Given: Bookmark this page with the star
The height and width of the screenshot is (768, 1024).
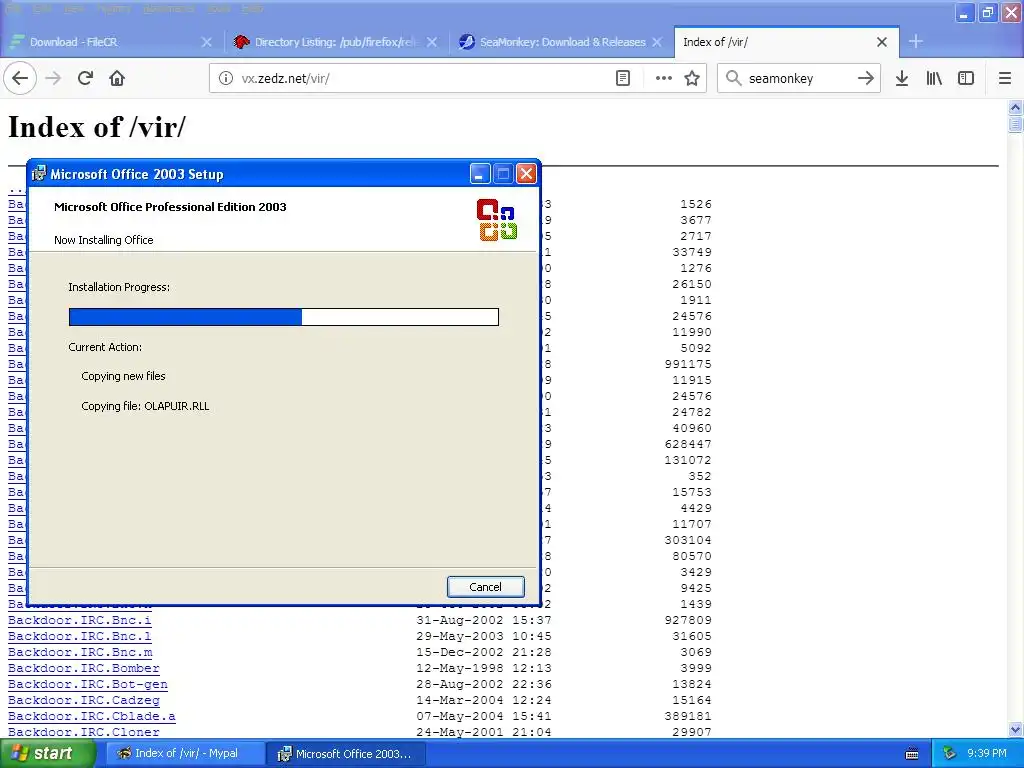Looking at the screenshot, I should click(x=692, y=78).
